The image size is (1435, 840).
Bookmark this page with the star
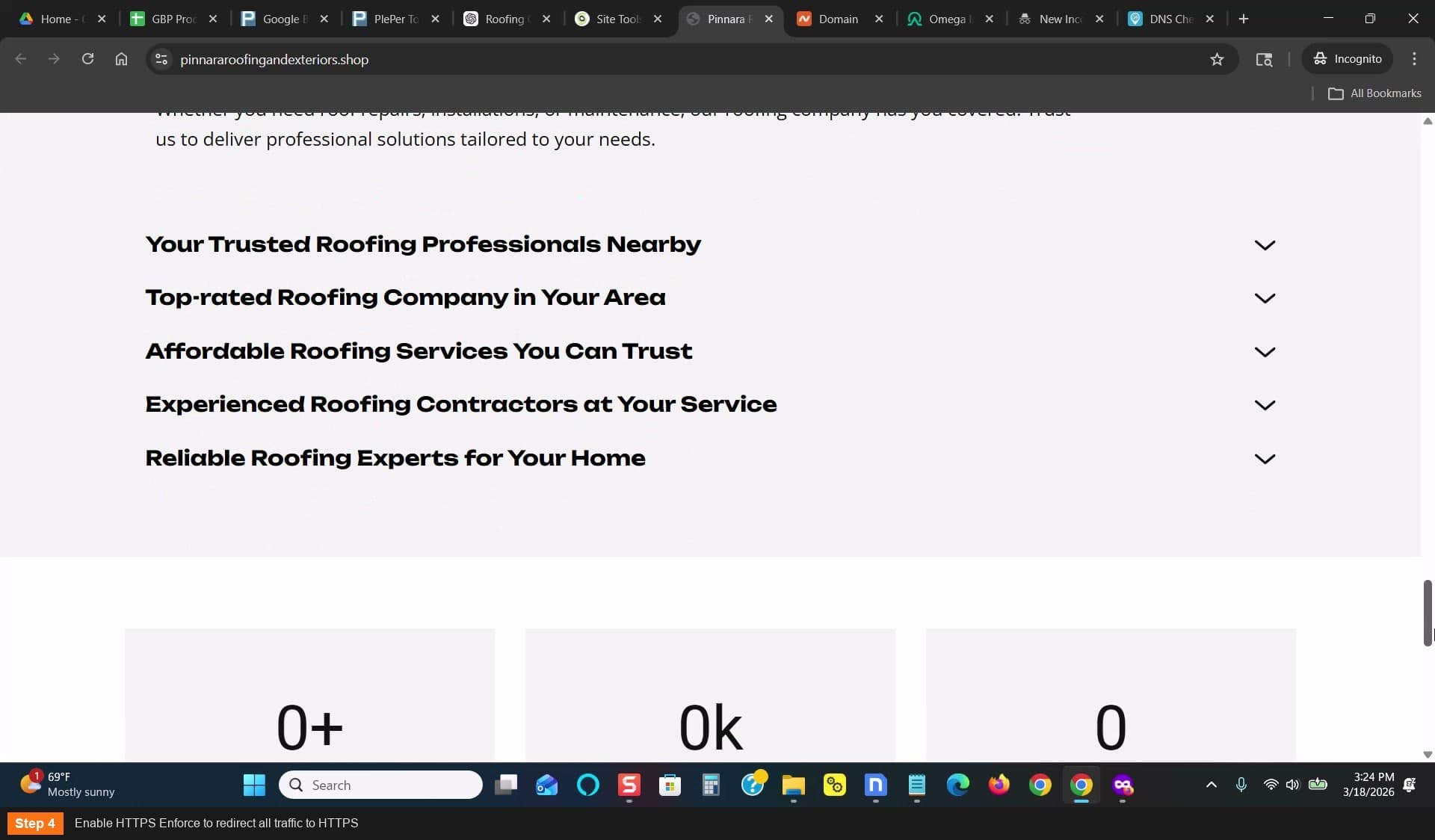click(1217, 59)
